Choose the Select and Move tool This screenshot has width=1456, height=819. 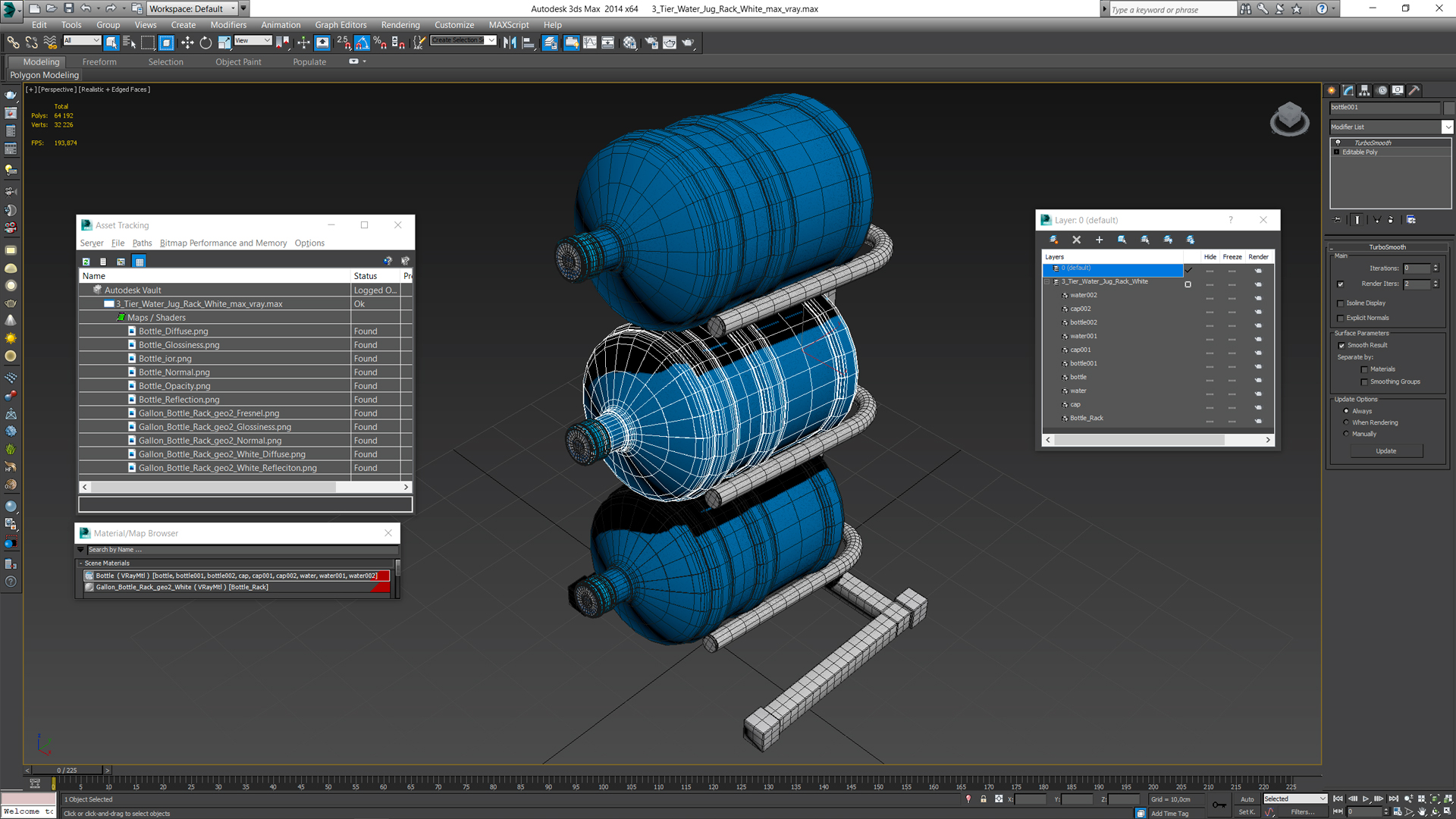187,42
